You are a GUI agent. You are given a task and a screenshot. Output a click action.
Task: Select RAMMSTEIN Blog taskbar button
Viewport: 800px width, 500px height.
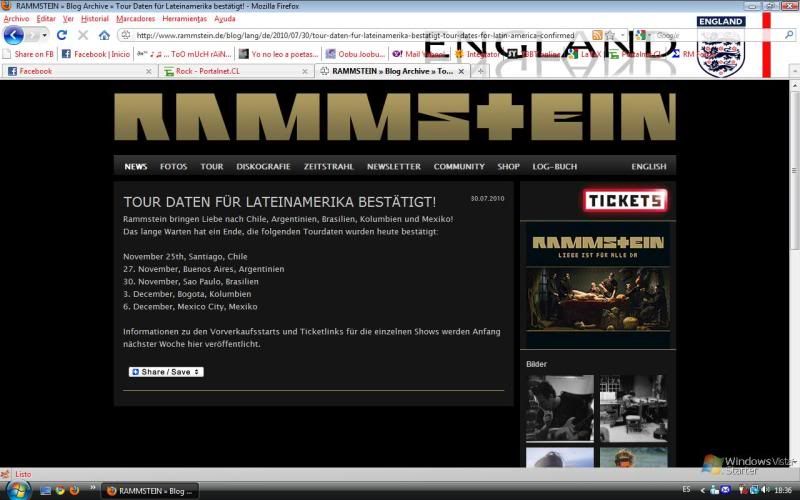click(x=150, y=491)
